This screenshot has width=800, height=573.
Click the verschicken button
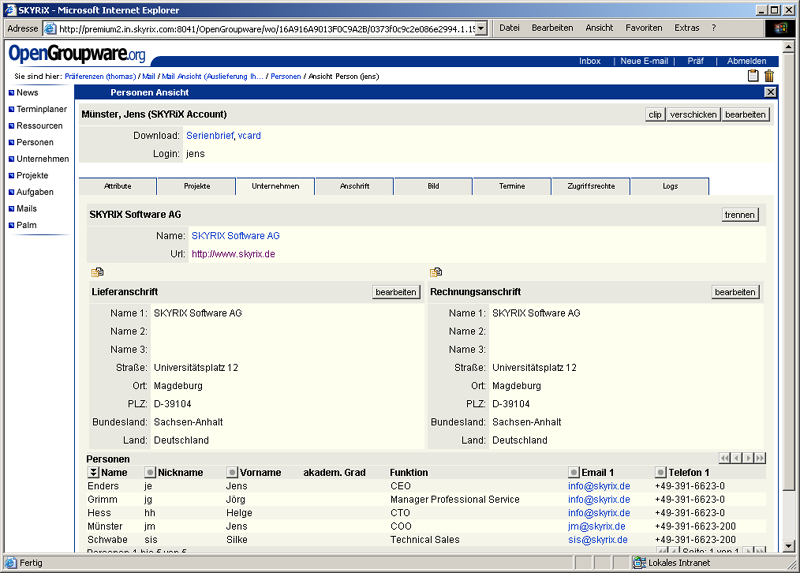coord(693,115)
